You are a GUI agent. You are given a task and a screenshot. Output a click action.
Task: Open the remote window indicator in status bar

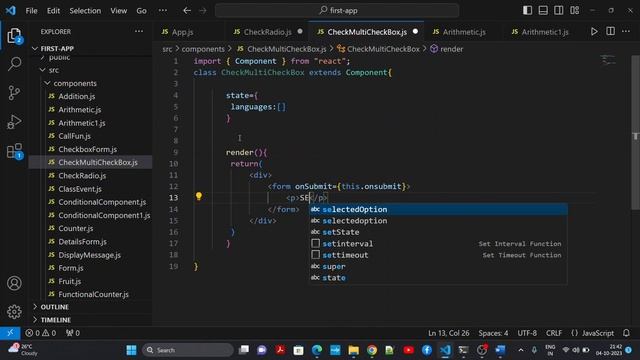click(x=10, y=333)
